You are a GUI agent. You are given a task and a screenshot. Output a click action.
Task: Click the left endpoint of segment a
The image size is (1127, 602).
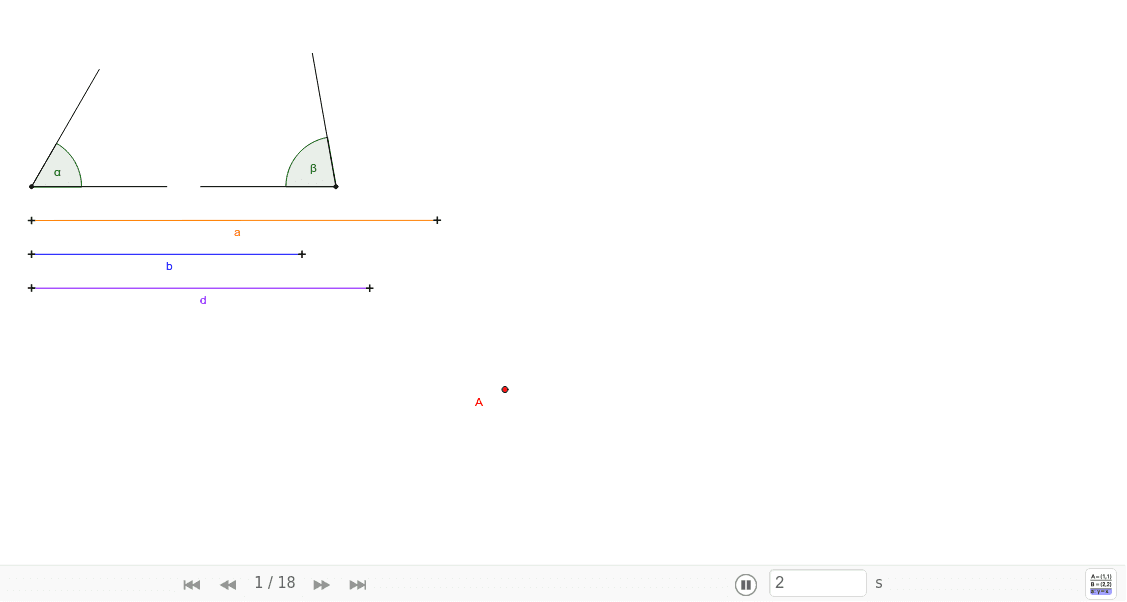tap(32, 221)
